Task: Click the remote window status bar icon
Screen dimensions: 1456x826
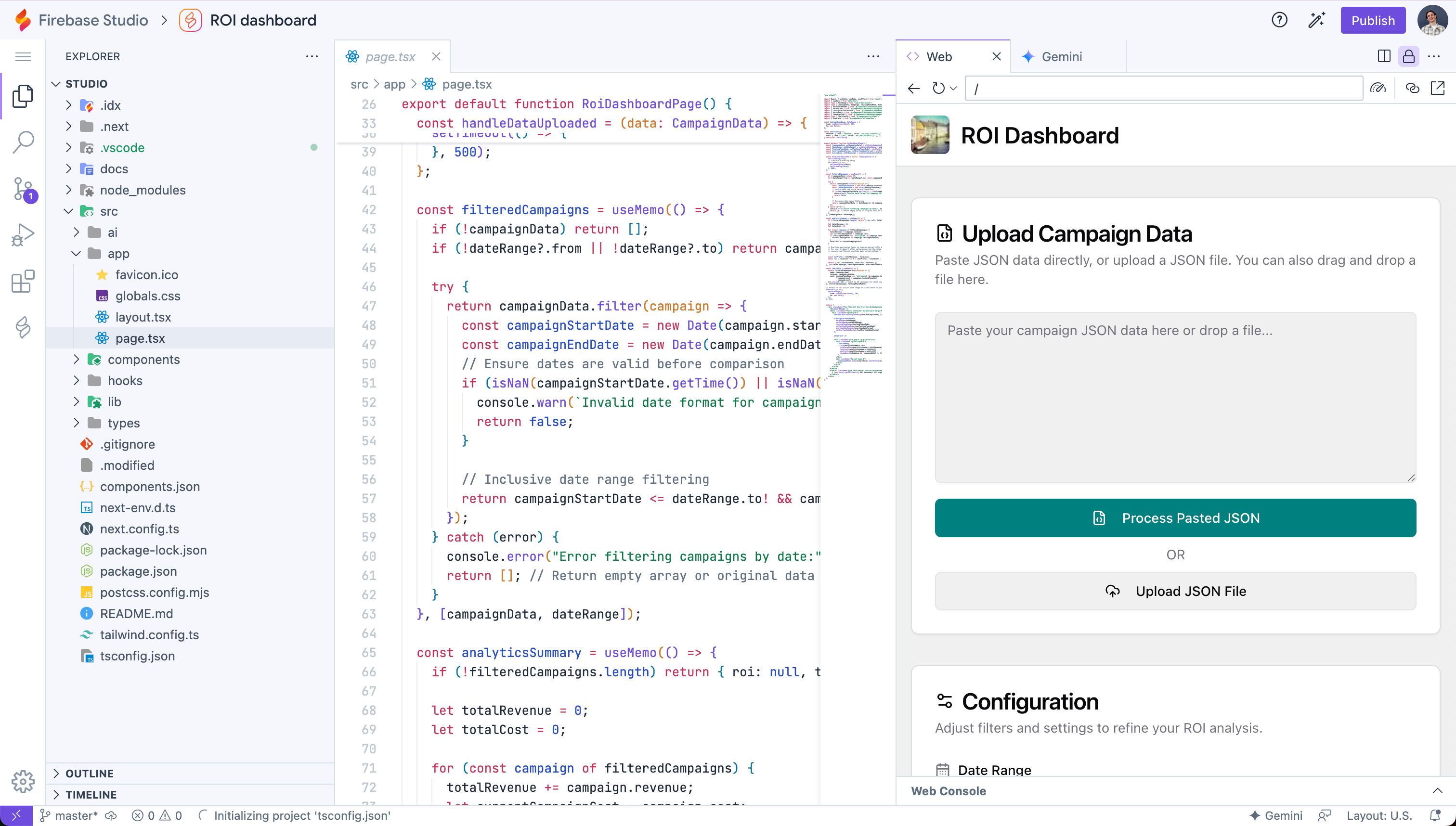Action: coord(16,816)
